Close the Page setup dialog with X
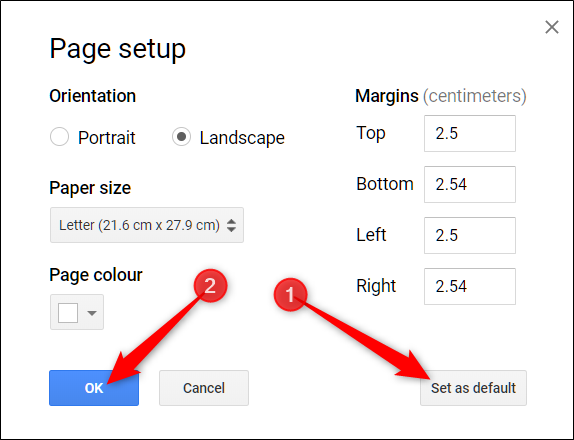 [x=552, y=27]
